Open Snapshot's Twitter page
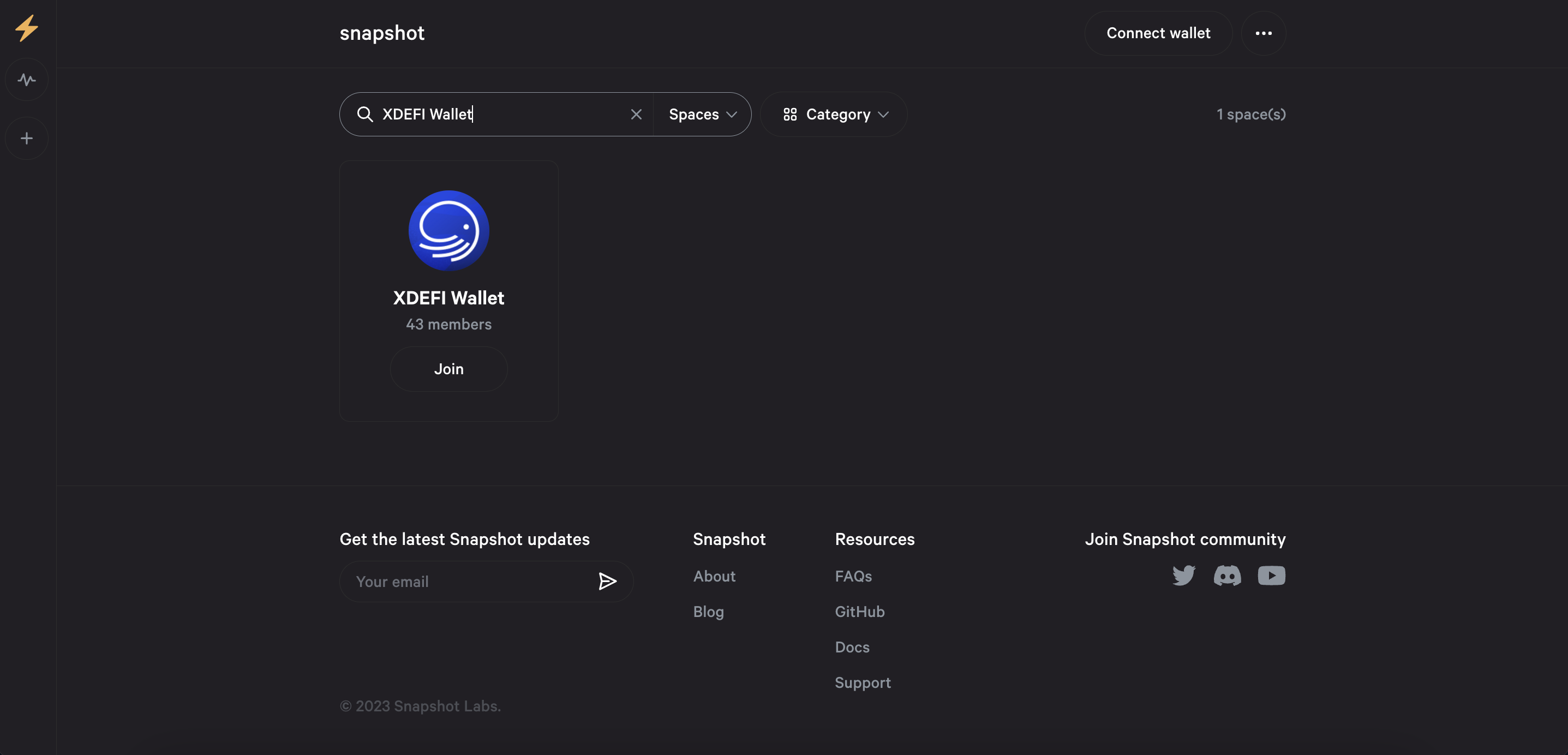 click(1184, 576)
